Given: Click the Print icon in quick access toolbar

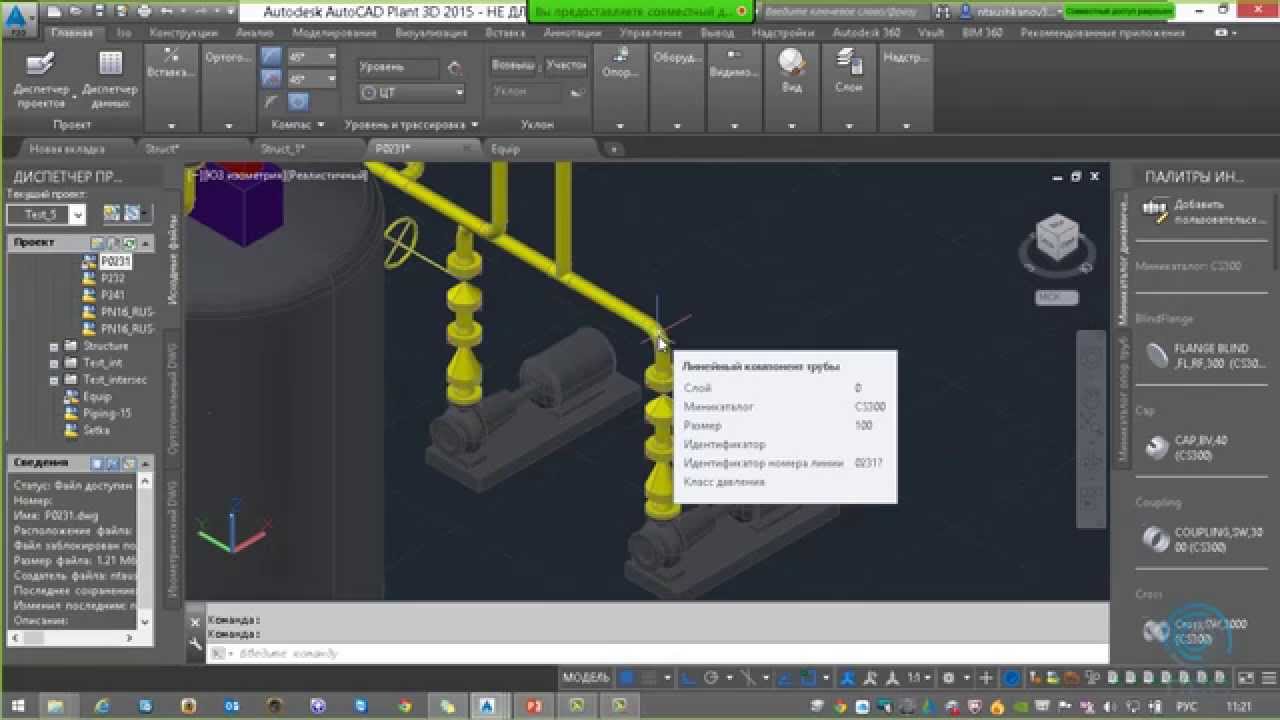Looking at the screenshot, I should coord(144,11).
